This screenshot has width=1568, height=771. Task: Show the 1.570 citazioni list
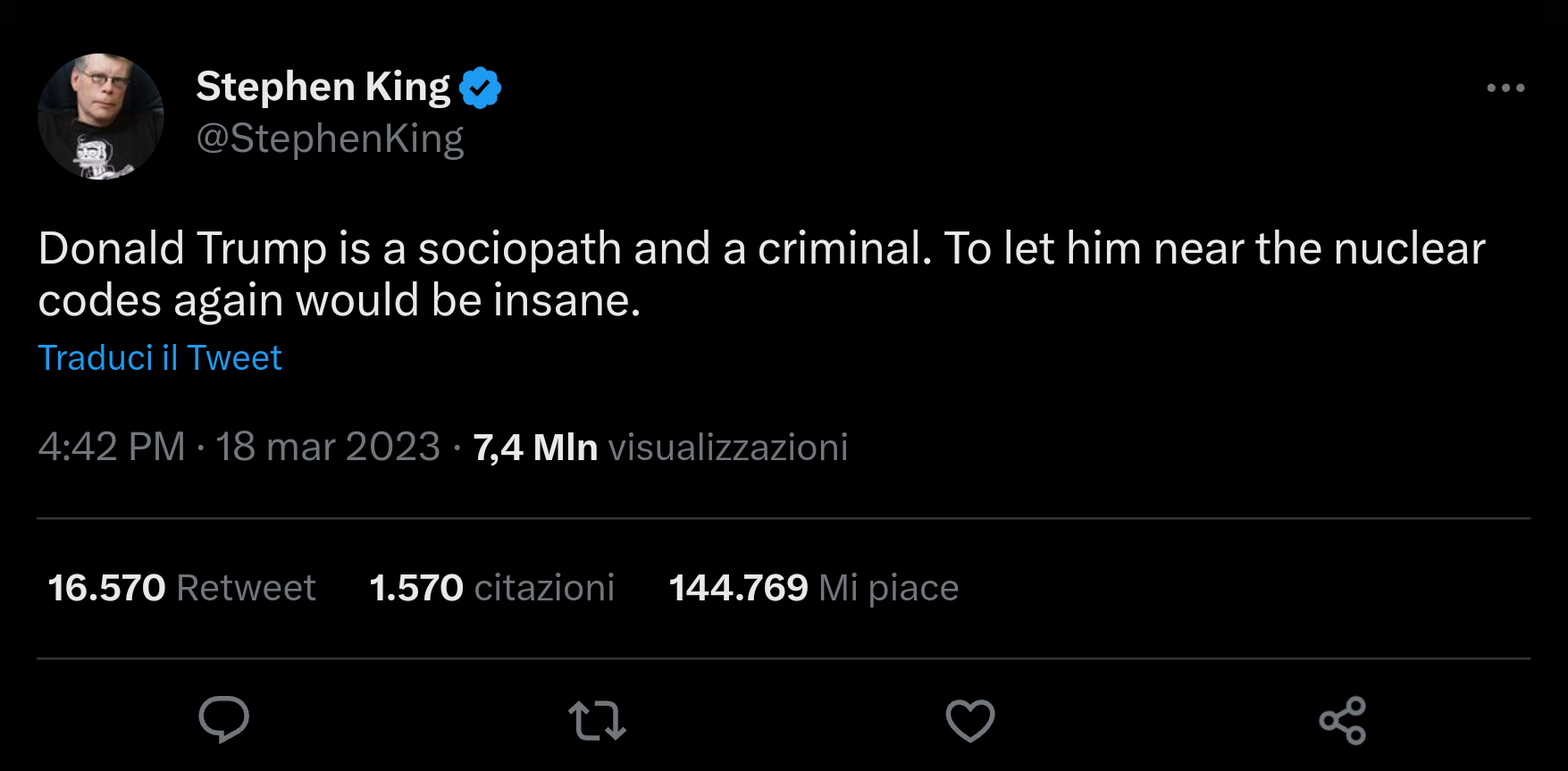coord(491,588)
